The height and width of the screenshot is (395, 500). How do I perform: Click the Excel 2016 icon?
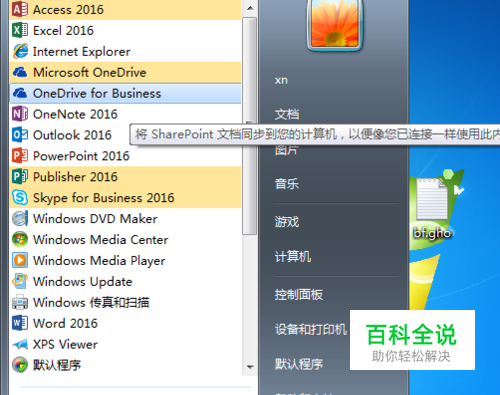[20, 30]
